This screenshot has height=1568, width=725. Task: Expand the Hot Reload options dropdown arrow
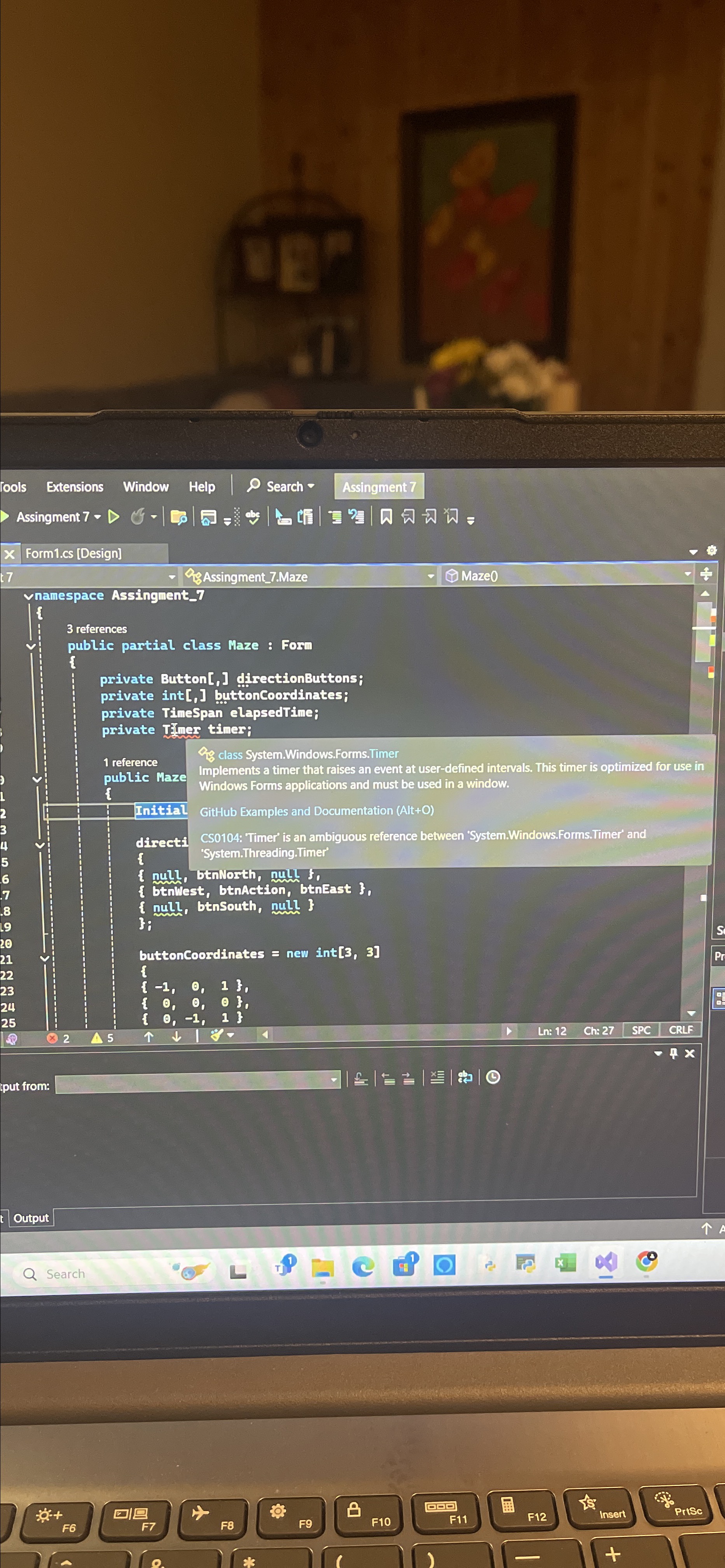(154, 517)
